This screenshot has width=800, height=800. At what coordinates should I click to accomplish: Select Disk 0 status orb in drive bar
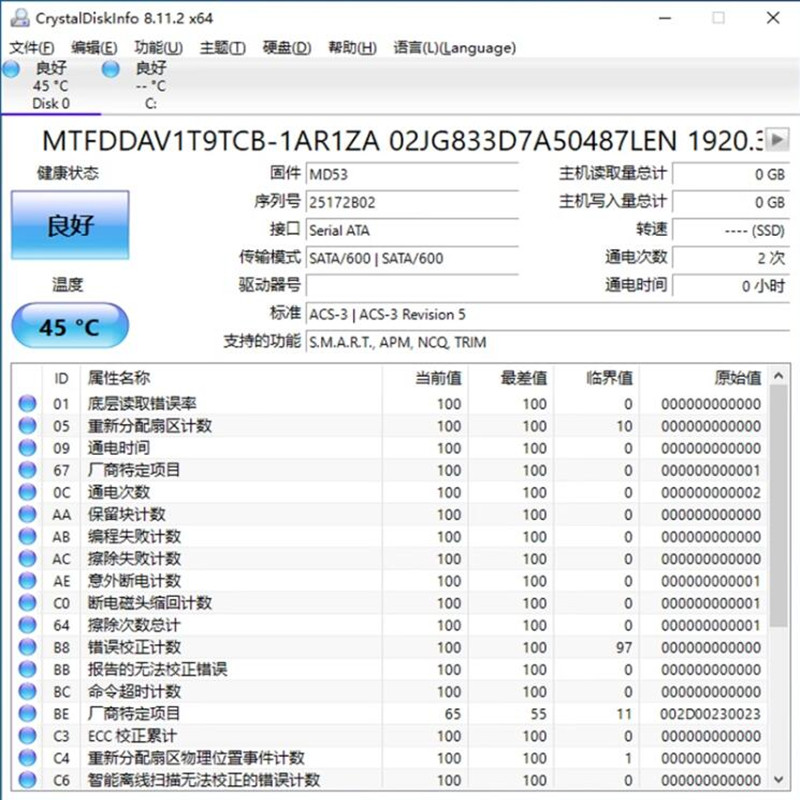click(x=11, y=69)
